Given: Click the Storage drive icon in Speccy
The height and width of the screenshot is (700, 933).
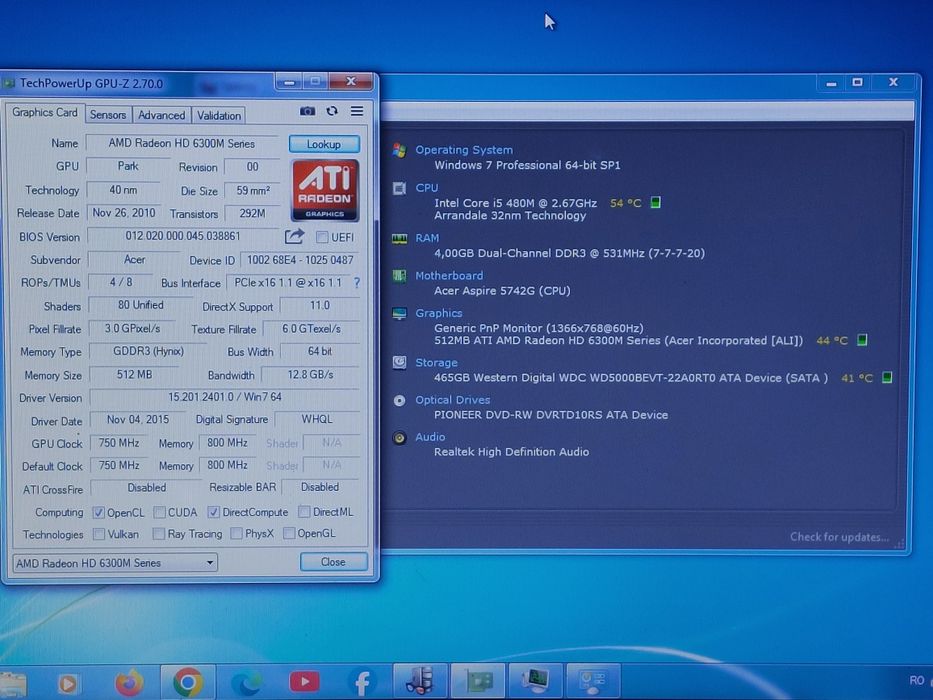Looking at the screenshot, I should pos(399,362).
